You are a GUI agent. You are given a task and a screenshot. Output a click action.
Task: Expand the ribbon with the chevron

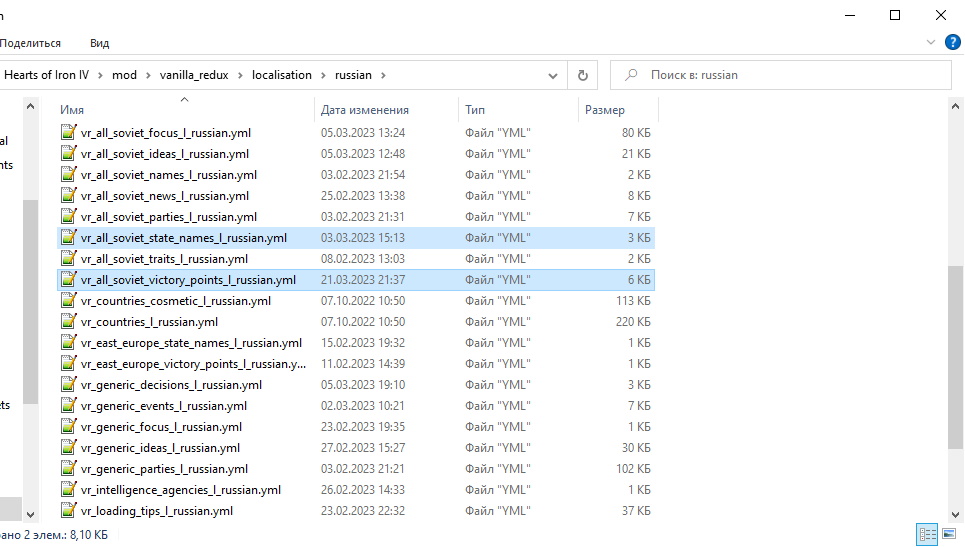931,42
